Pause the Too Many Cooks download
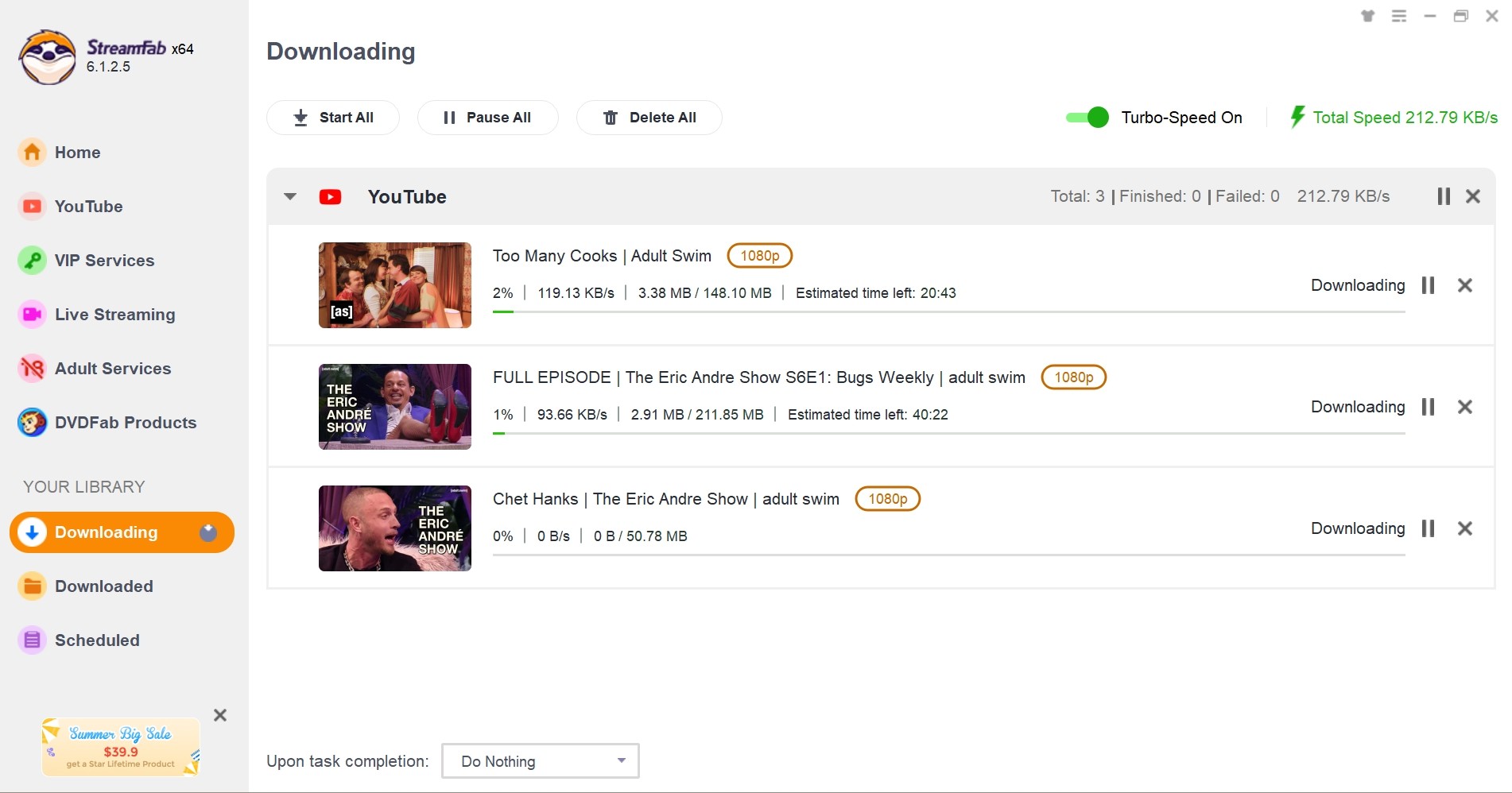The width and height of the screenshot is (1512, 793). coord(1428,285)
